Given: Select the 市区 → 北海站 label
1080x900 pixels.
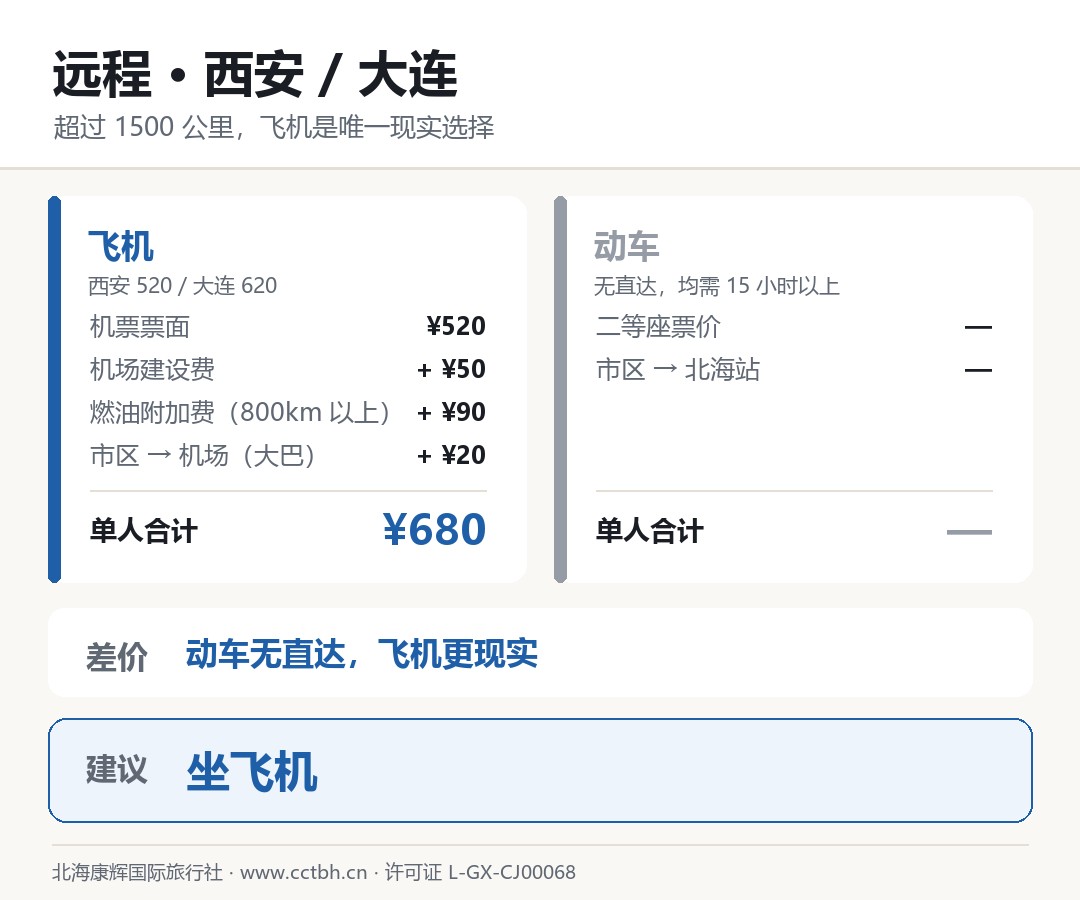Looking at the screenshot, I should [678, 370].
